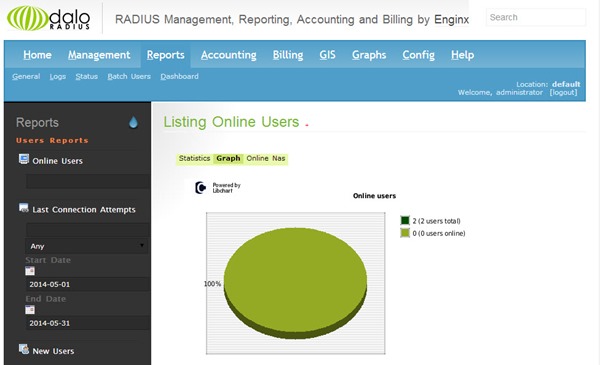Click the Last Connection Attempts icon
The width and height of the screenshot is (600, 365).
[24, 208]
